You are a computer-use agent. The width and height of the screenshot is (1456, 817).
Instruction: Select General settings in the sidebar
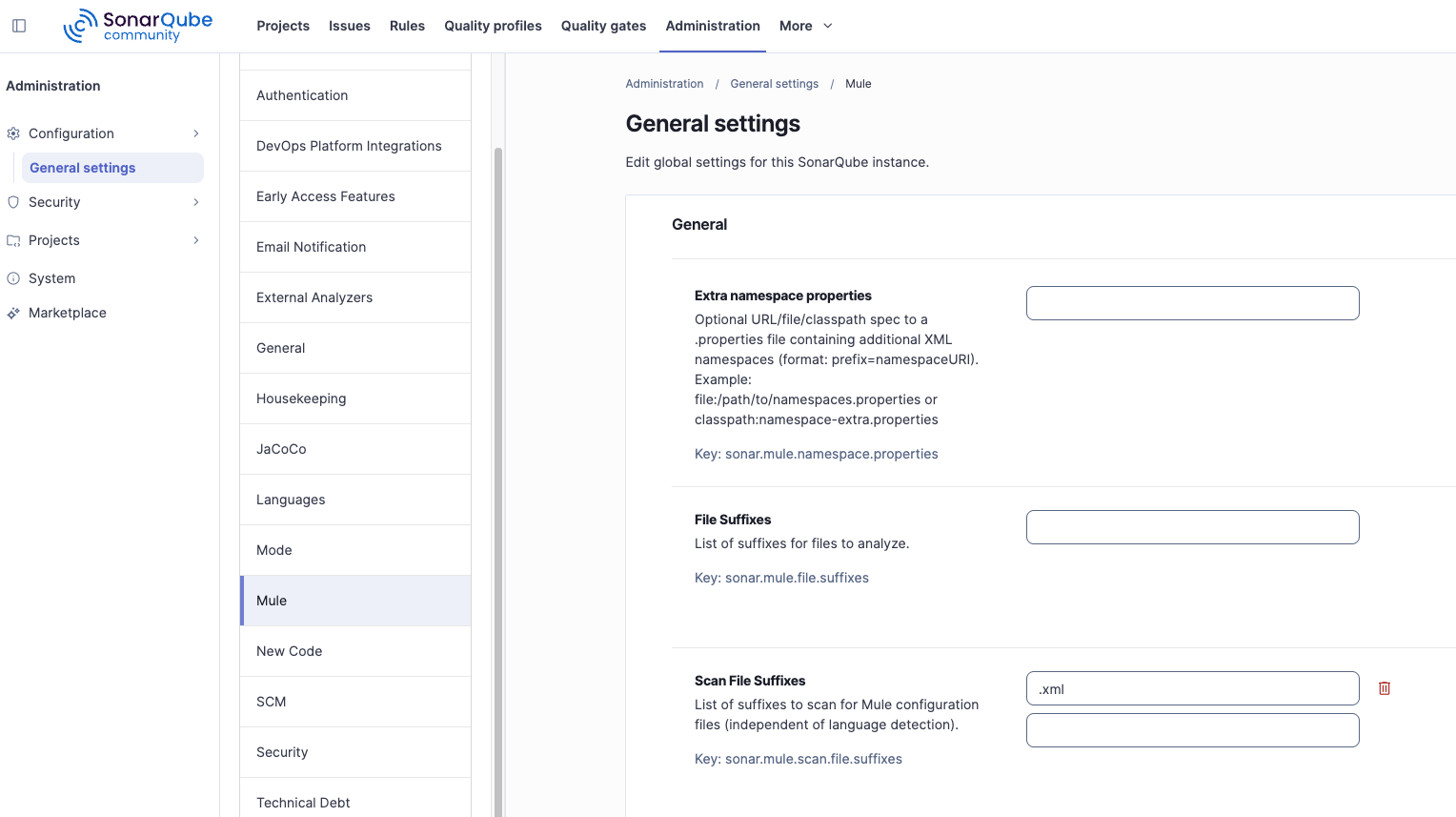(112, 168)
